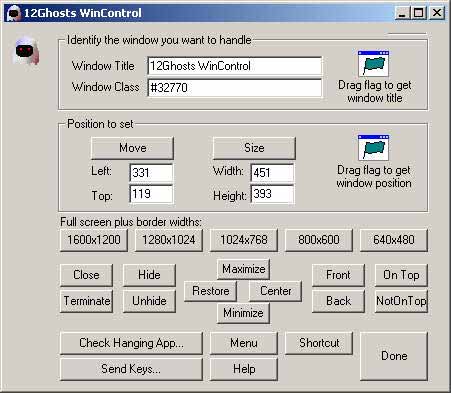Click the Shortcut button
451x393 pixels.
[x=319, y=343]
